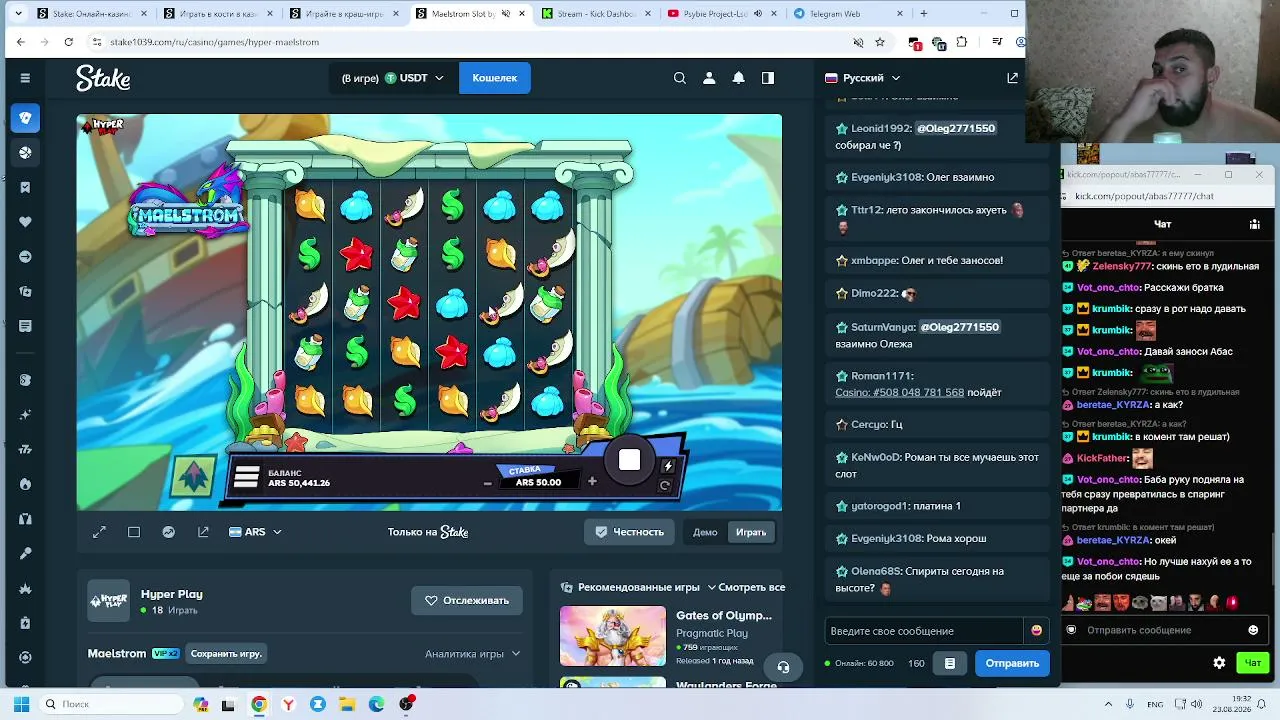Image resolution: width=1280 pixels, height=720 pixels.
Task: Open the Hyper Play provider link
Action: pos(171,594)
